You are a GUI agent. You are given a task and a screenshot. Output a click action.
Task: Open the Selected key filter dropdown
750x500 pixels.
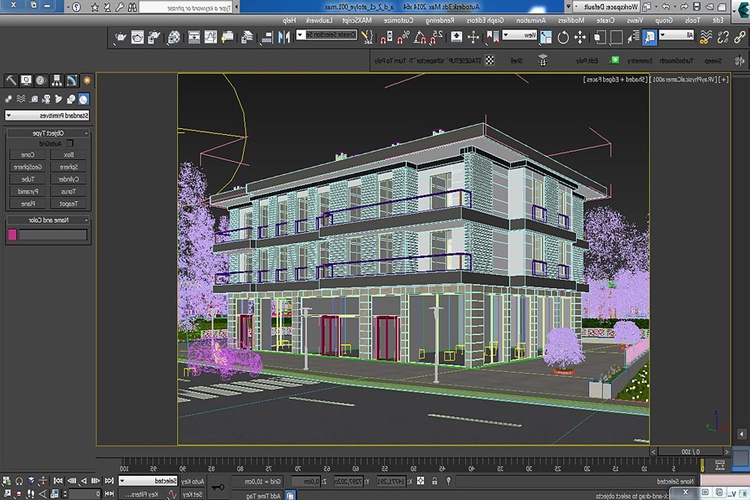click(148, 481)
